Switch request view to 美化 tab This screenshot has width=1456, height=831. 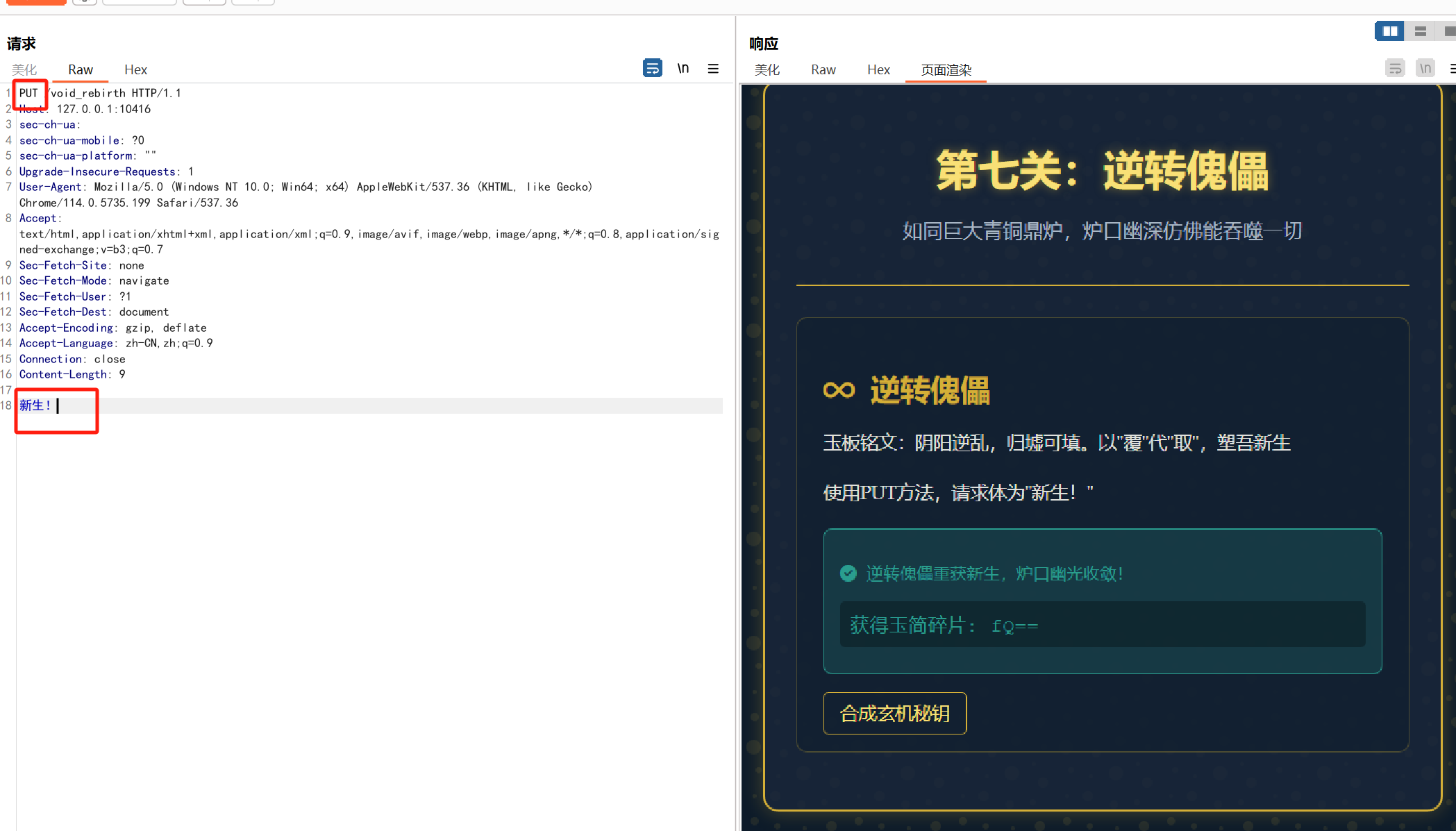pyautogui.click(x=24, y=69)
